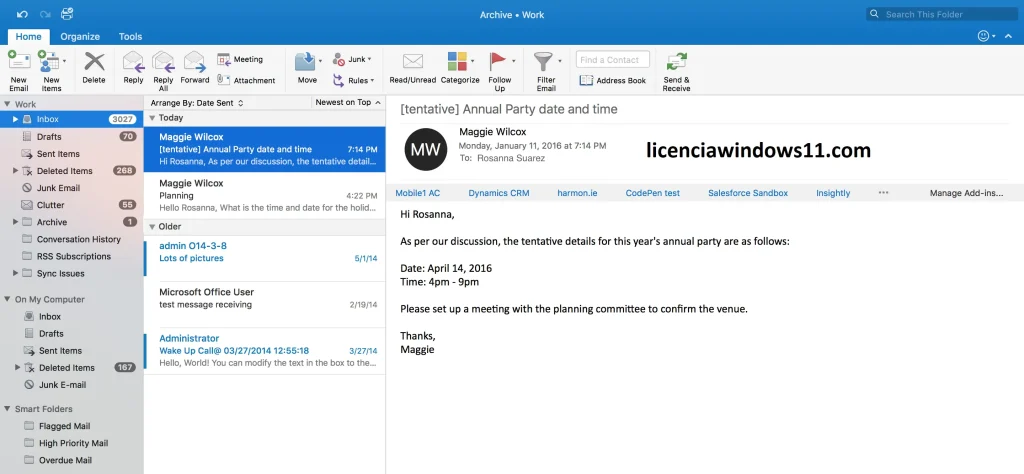This screenshot has width=1024, height=474.
Task: Open the Salesforce Sandbox add-in
Action: click(748, 193)
